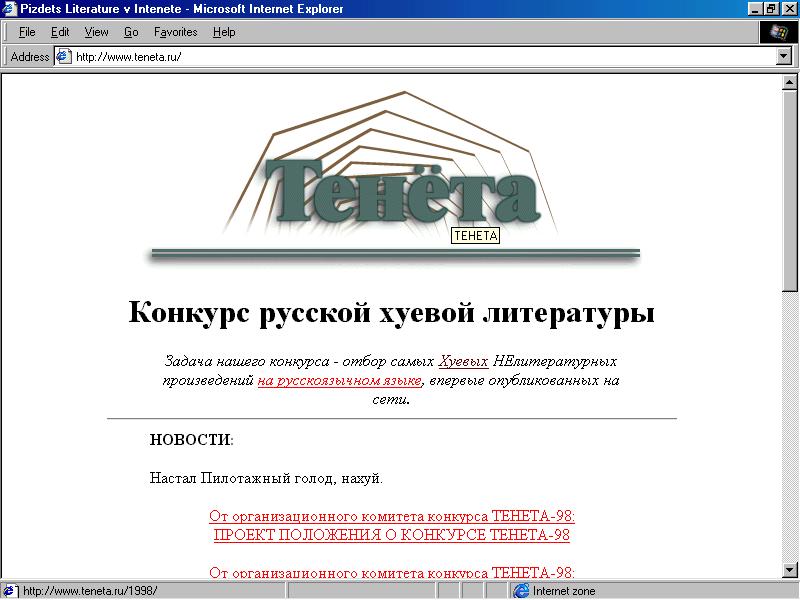Open 'ПРОЕКТ ПОЛОЖЕНИЯ О КОНКУРСЕ ТЕНЕТА-98' link
Screen dimensions: 800x600
(x=391, y=535)
